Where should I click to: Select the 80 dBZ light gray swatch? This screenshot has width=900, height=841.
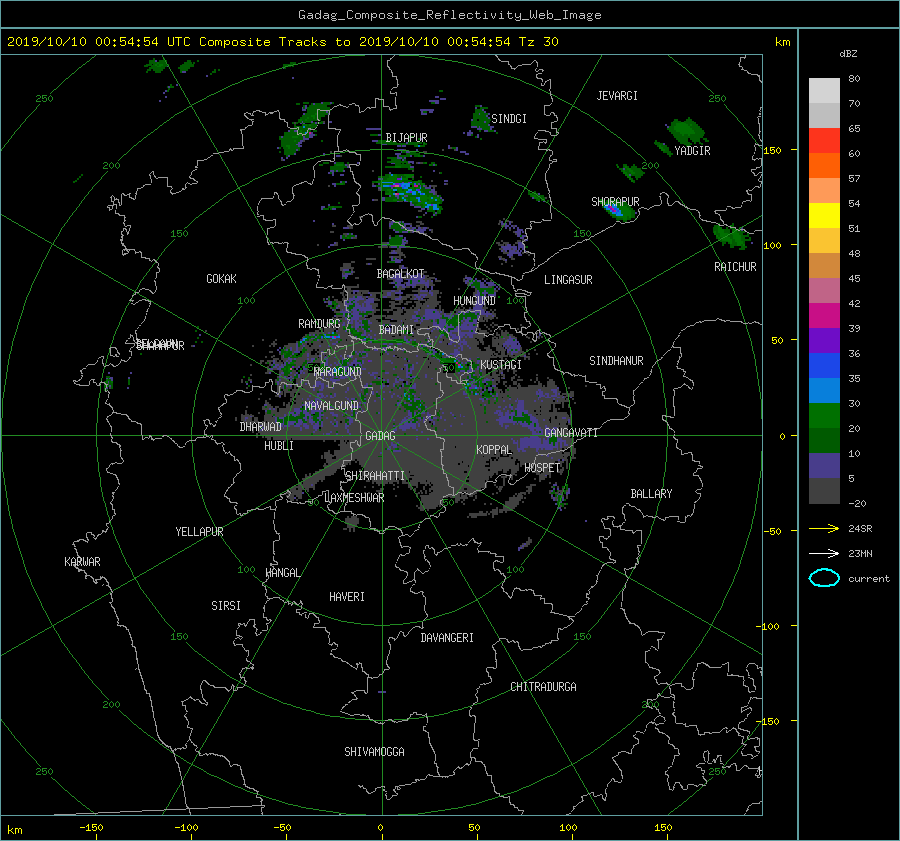[824, 90]
